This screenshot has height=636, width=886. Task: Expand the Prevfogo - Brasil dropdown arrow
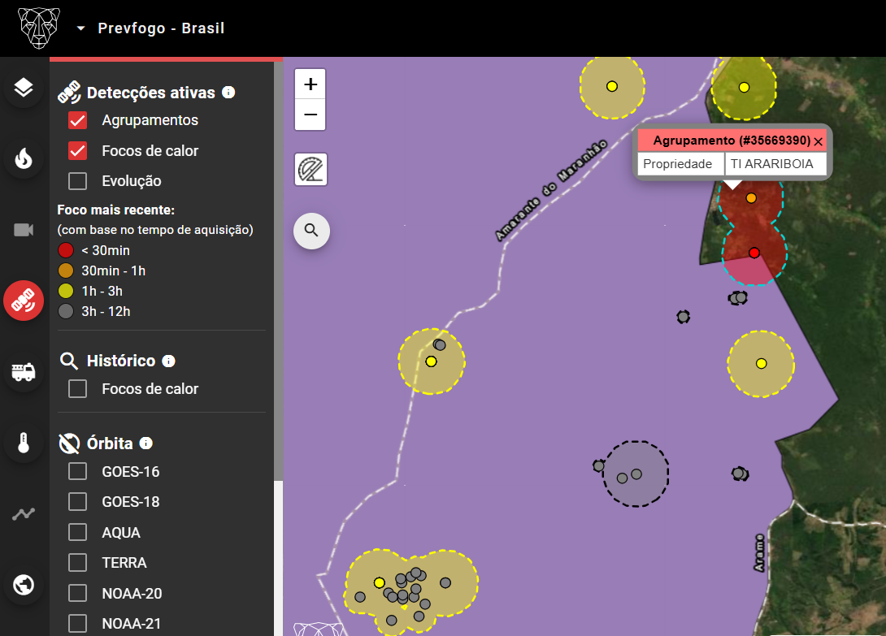click(81, 28)
